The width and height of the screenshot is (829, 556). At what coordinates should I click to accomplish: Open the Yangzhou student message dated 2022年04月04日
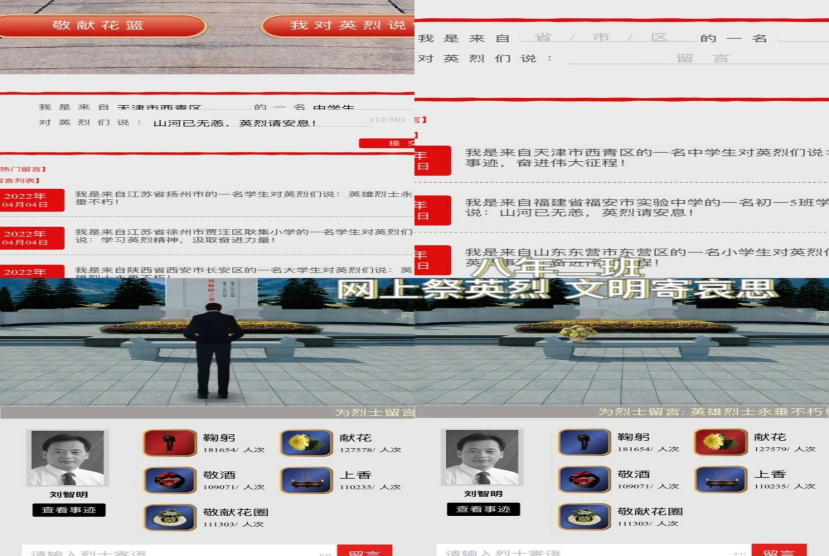coord(240,199)
